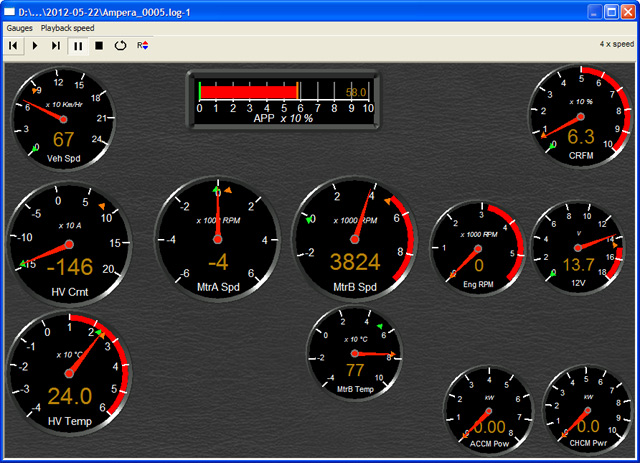The width and height of the screenshot is (640, 463).
Task: Click the MtrB Spd gauge
Action: 356,240
